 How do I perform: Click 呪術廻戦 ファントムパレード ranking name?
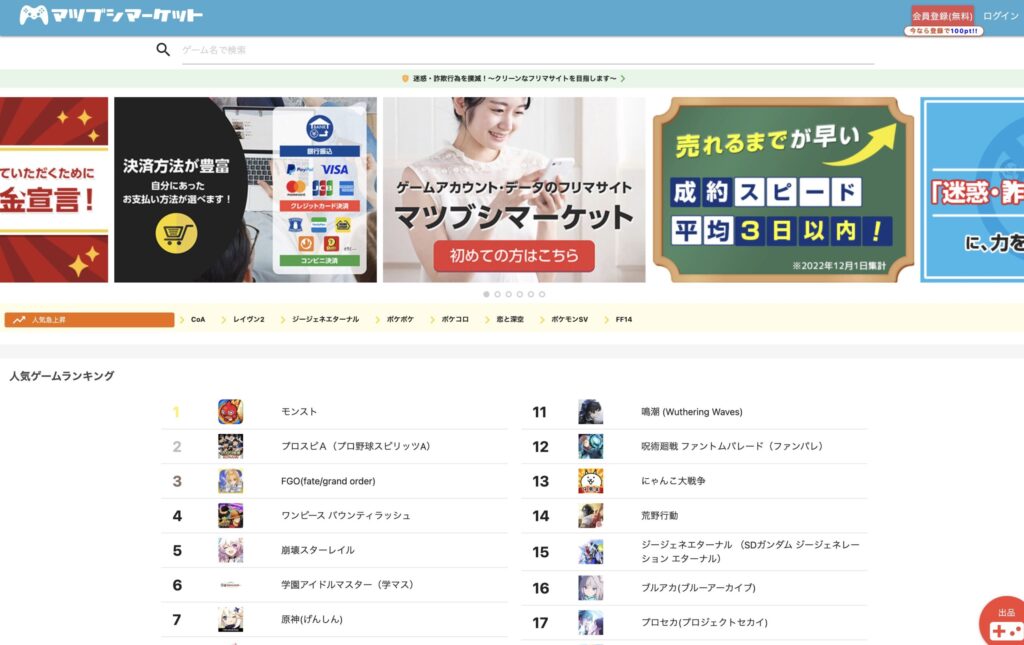coord(732,447)
